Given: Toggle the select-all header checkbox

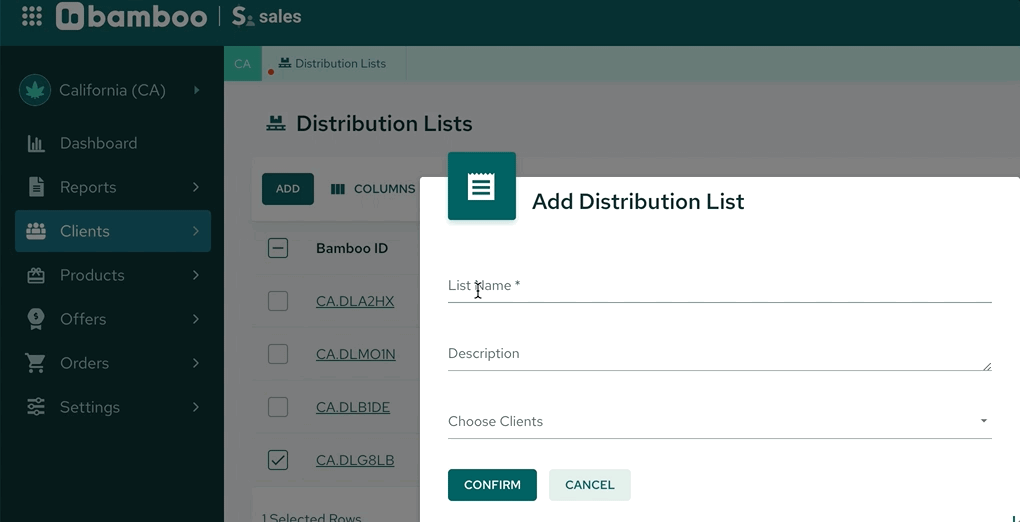Looking at the screenshot, I should 278,248.
